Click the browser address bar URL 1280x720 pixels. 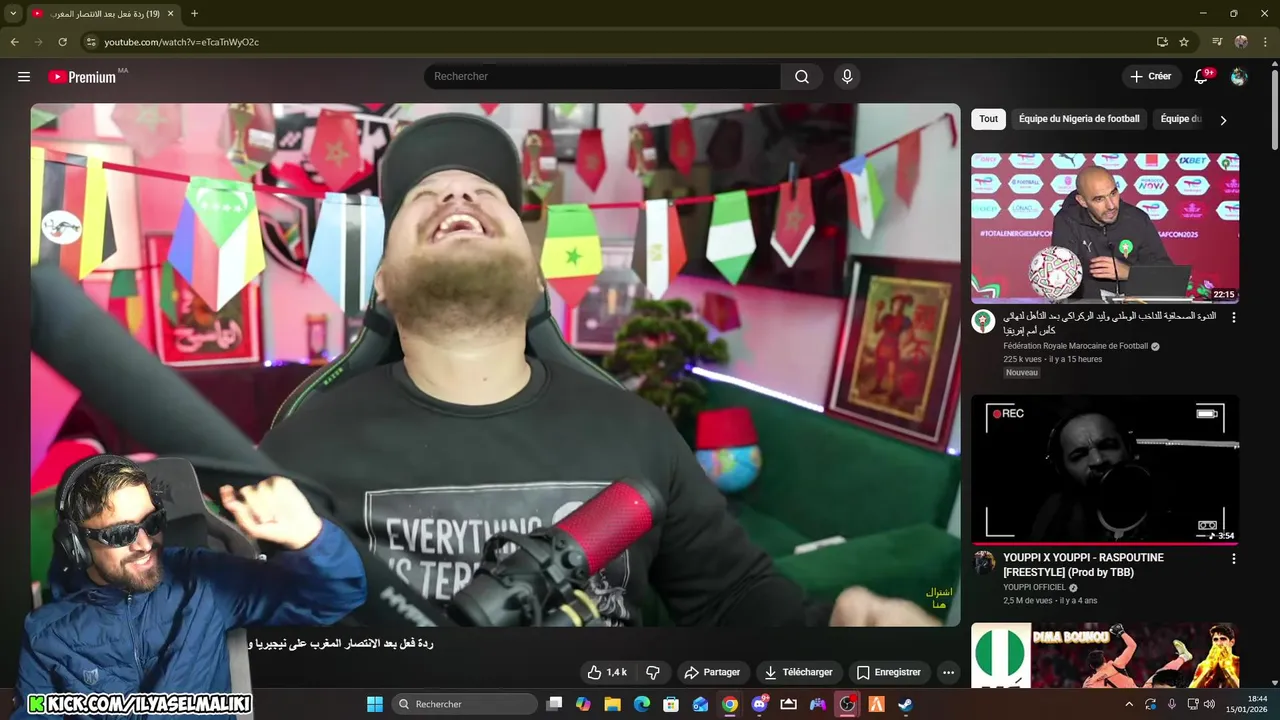pos(181,42)
